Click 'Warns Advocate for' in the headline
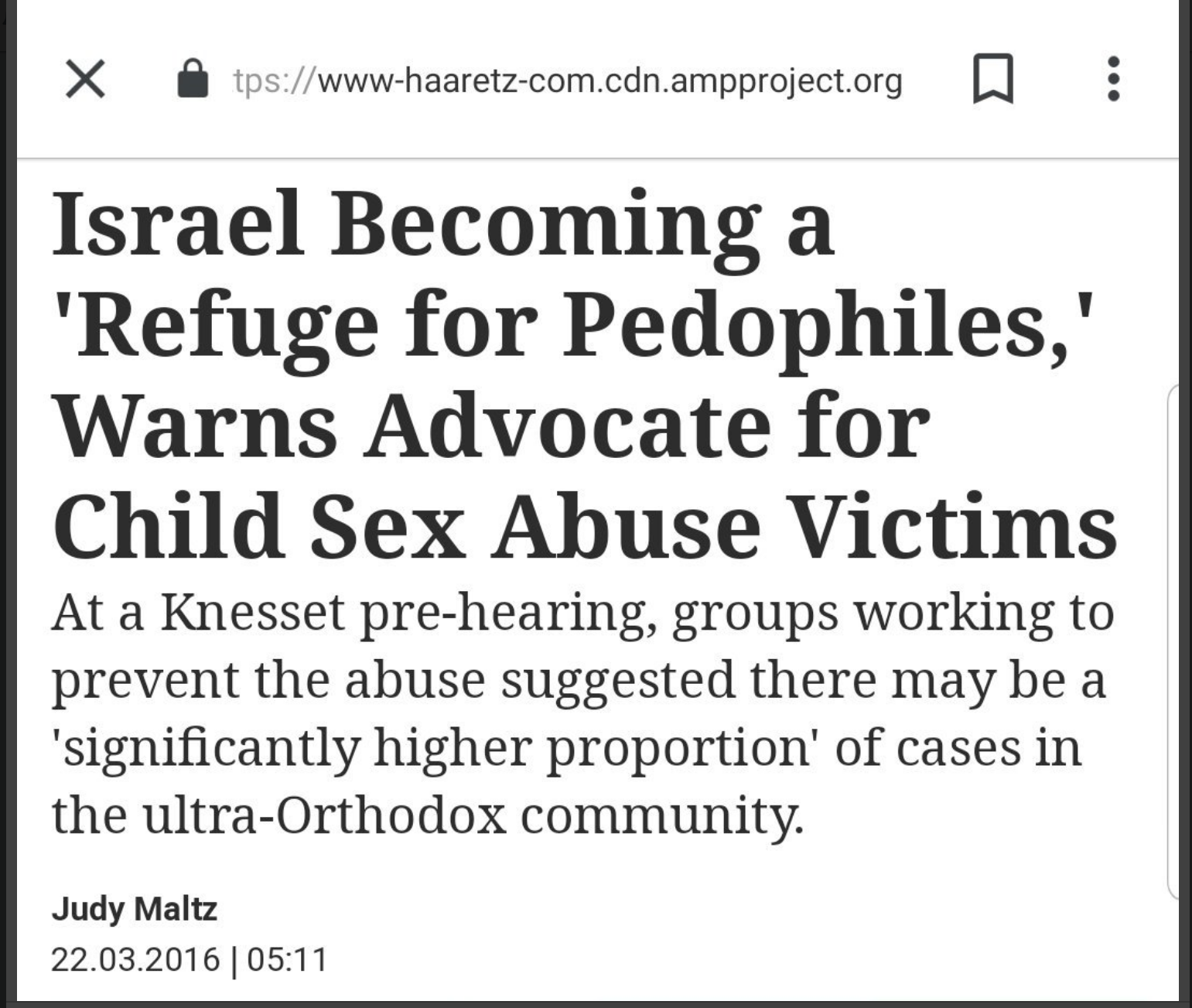 click(x=492, y=427)
